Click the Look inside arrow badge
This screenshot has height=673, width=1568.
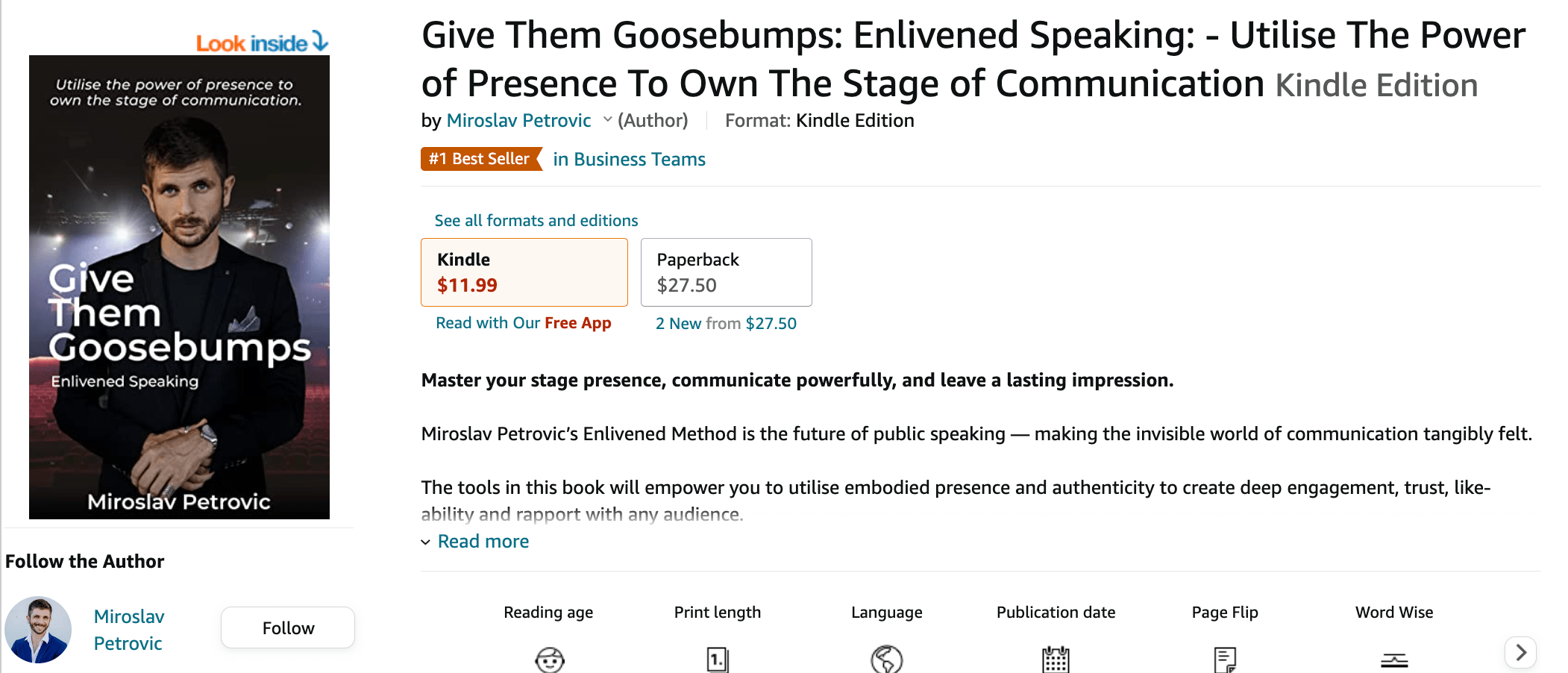tap(262, 43)
